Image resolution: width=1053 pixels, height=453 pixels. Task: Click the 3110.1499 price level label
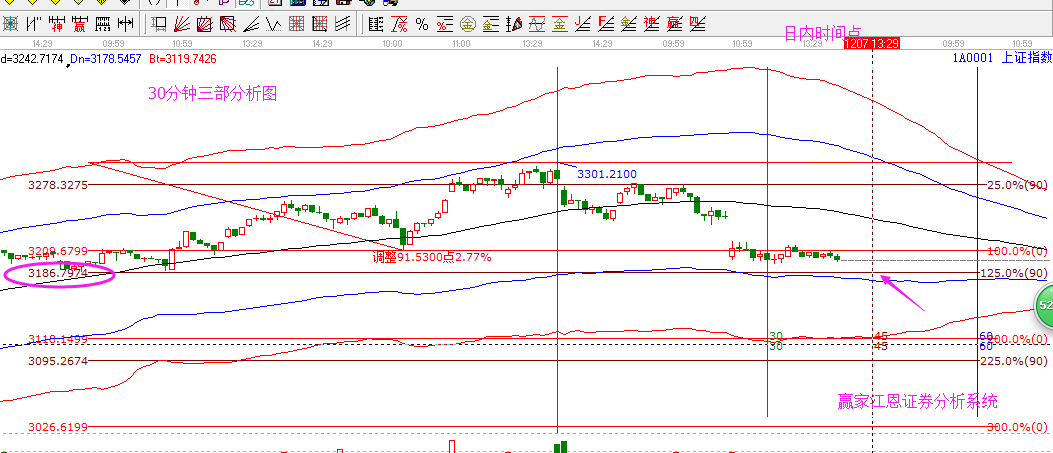click(x=58, y=340)
